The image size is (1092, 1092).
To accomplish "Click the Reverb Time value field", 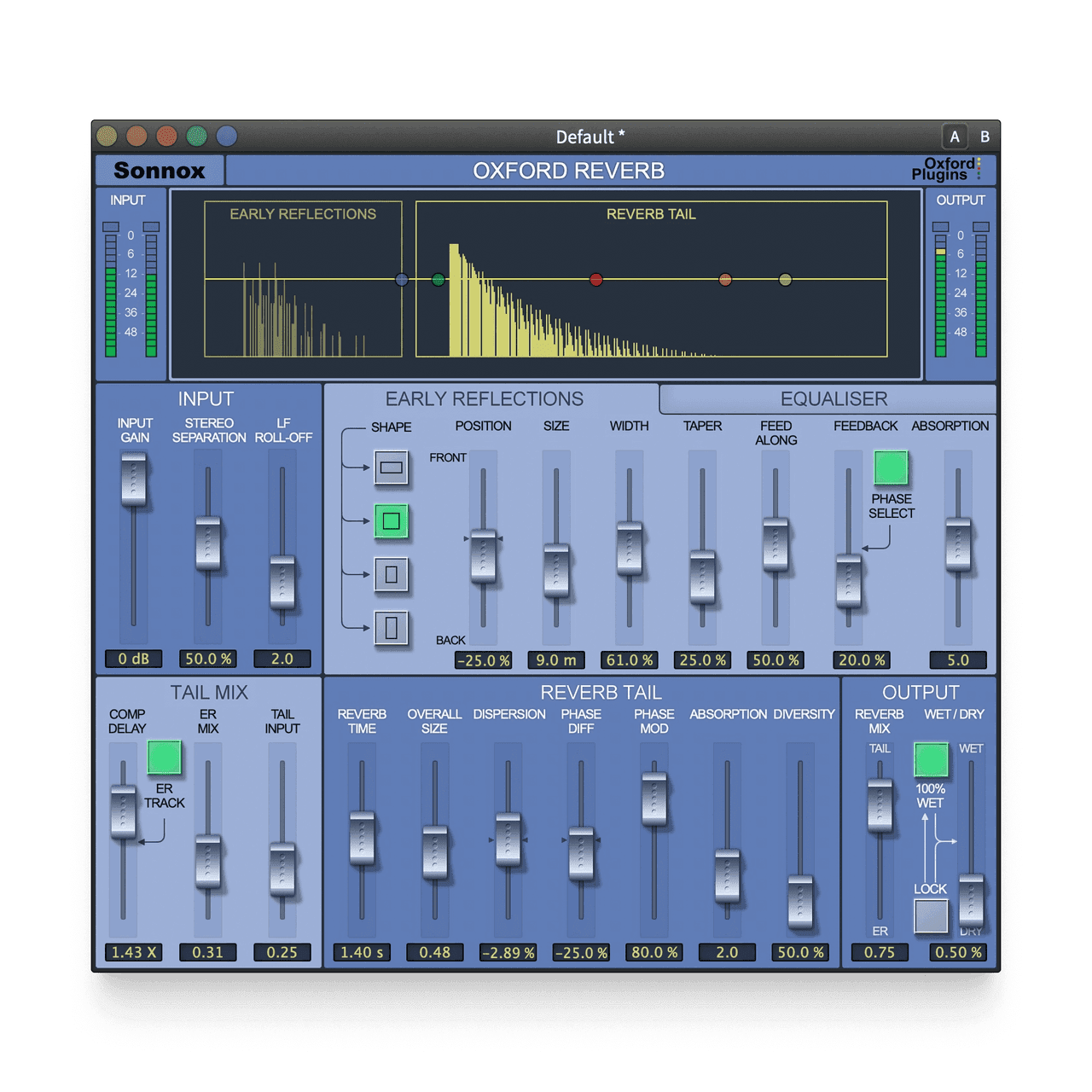I will 362,952.
